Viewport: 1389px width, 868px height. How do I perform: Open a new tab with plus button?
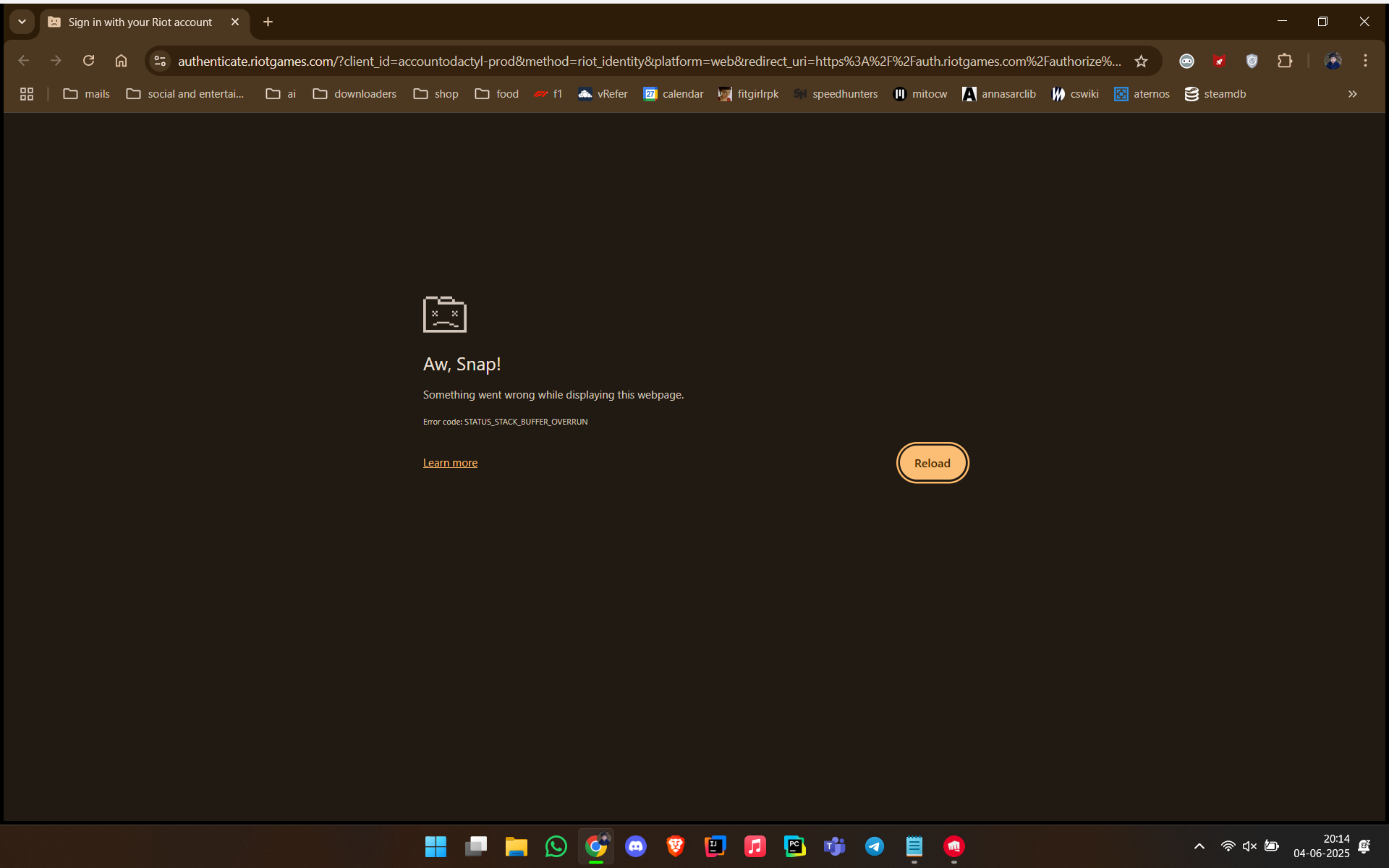(268, 22)
